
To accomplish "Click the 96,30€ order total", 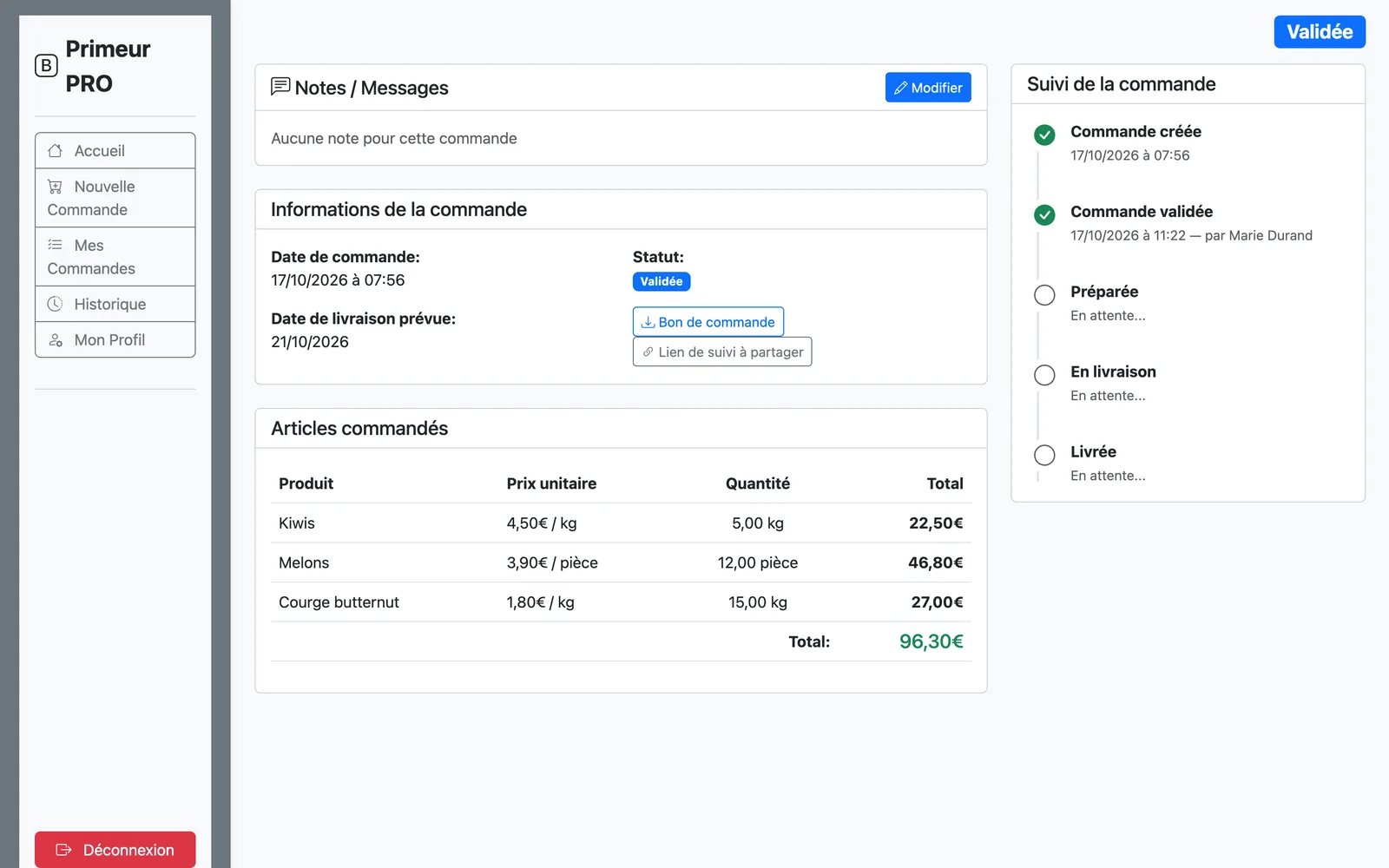I will (x=931, y=641).
